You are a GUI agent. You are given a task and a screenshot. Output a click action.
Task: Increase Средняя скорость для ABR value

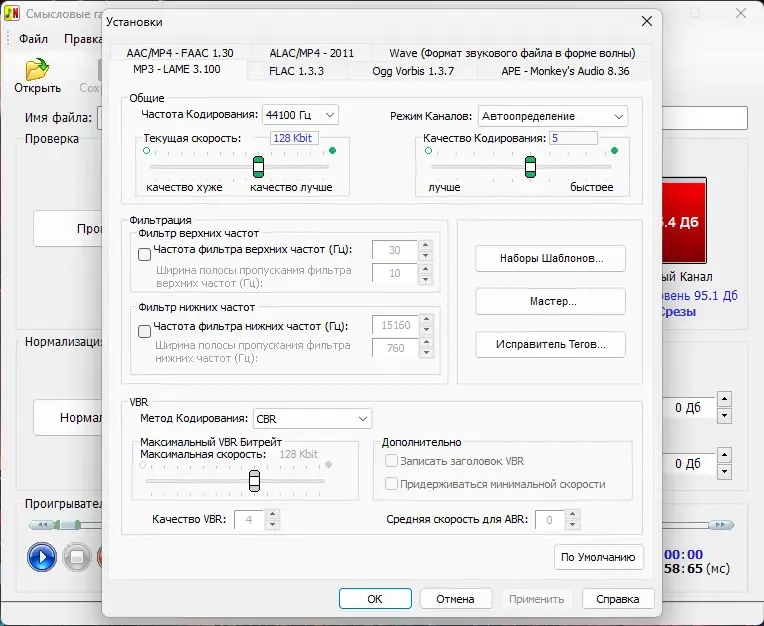573,514
